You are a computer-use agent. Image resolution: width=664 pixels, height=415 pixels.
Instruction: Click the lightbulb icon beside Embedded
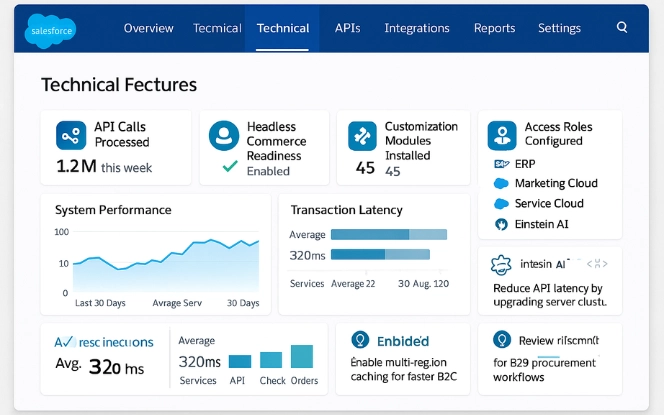359,341
